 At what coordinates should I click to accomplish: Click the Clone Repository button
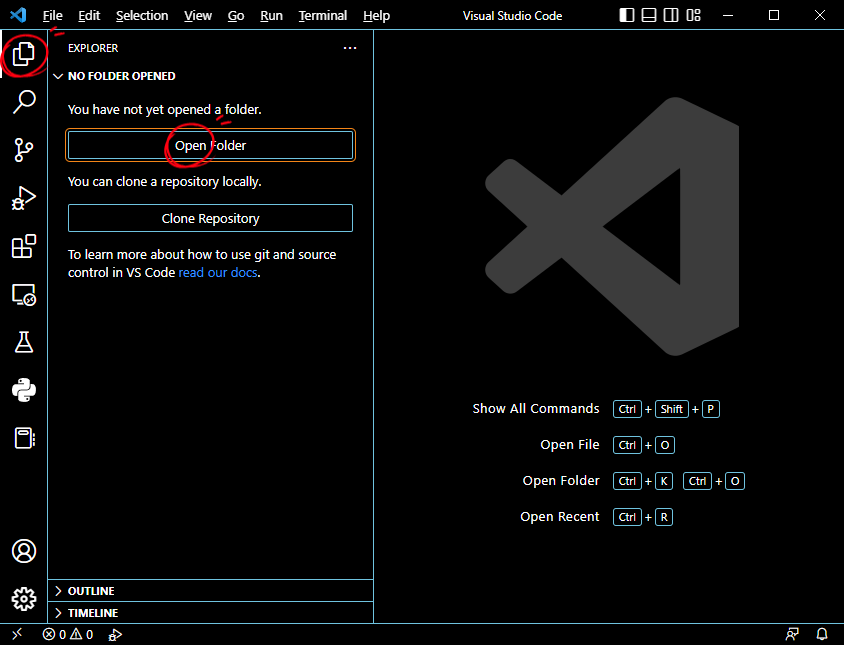[210, 218]
